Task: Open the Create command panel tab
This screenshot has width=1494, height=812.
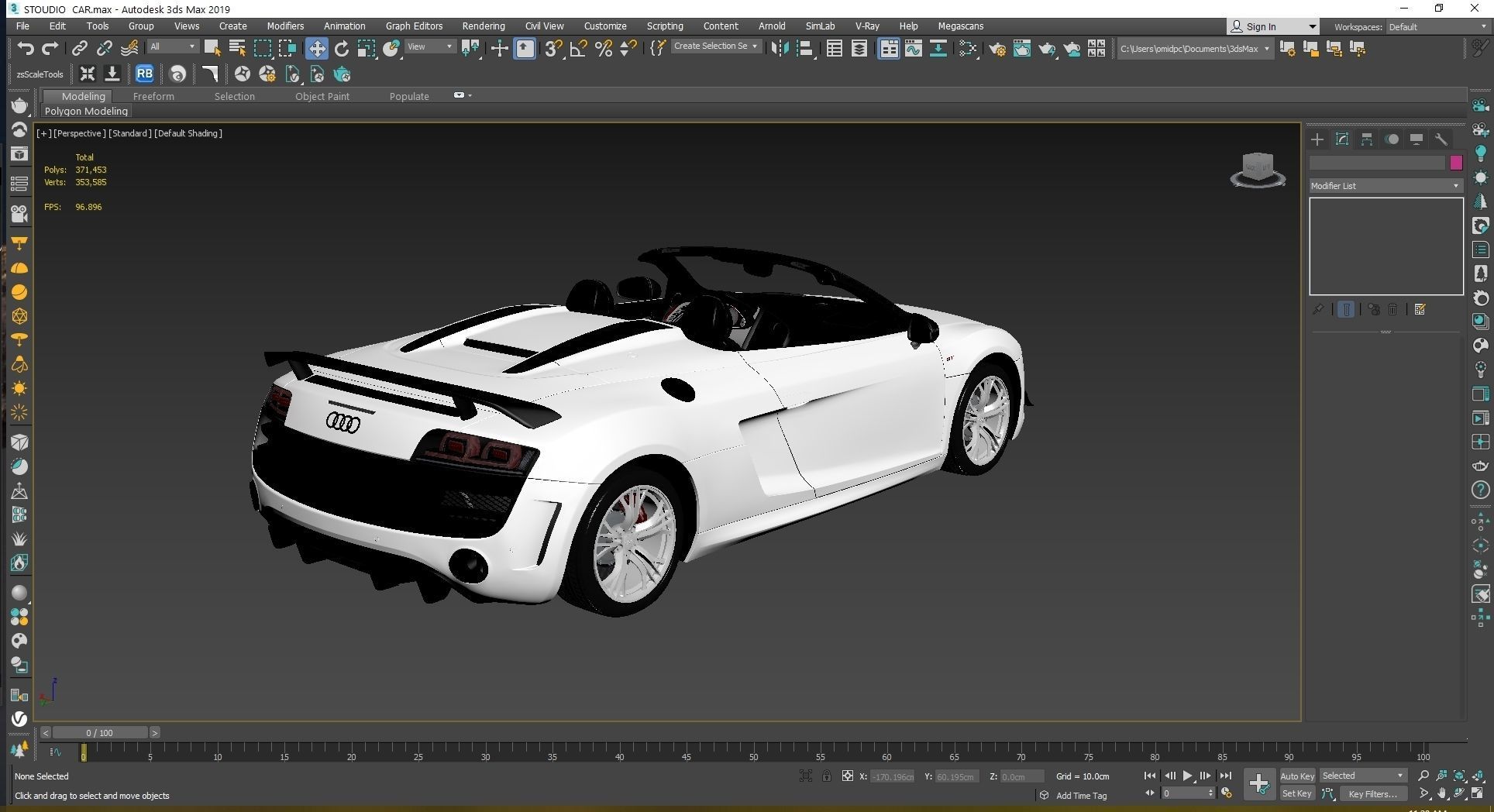Action: click(x=1317, y=139)
